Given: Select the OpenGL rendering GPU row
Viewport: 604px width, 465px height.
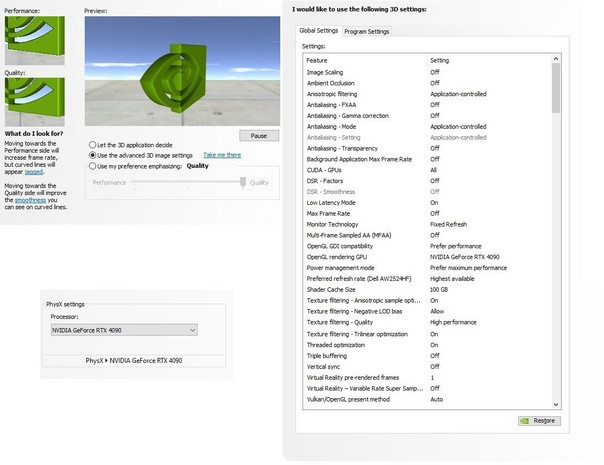Looking at the screenshot, I should click(428, 257).
